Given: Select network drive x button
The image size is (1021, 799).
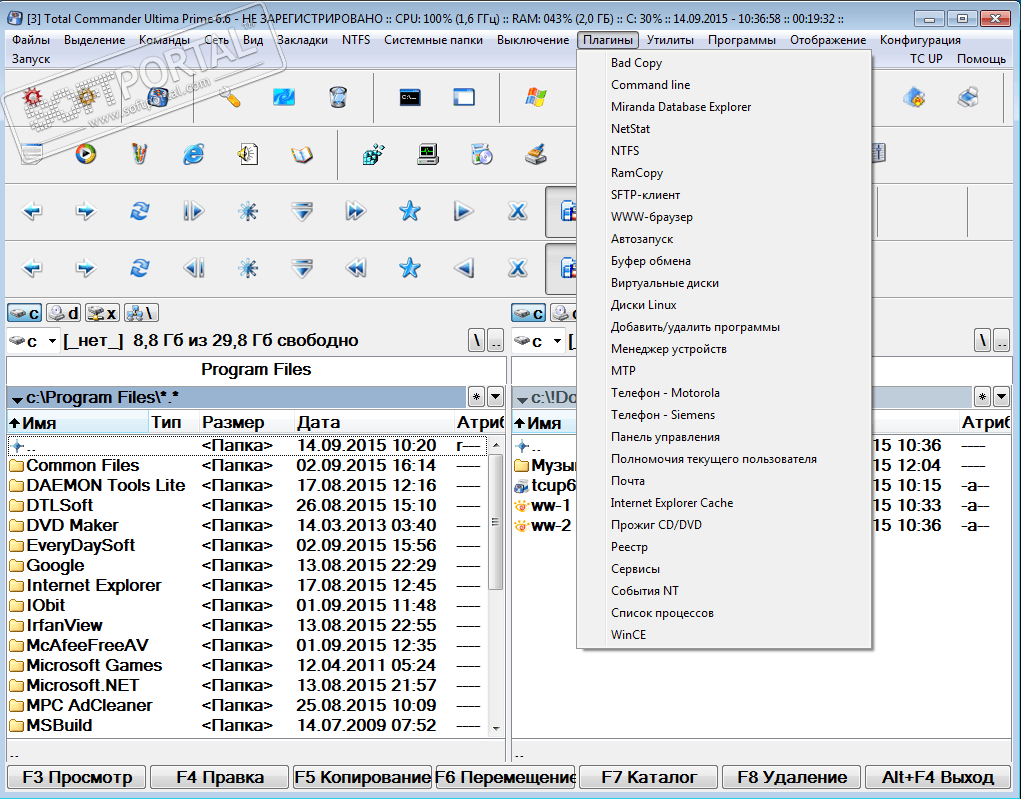Looking at the screenshot, I should pos(102,313).
